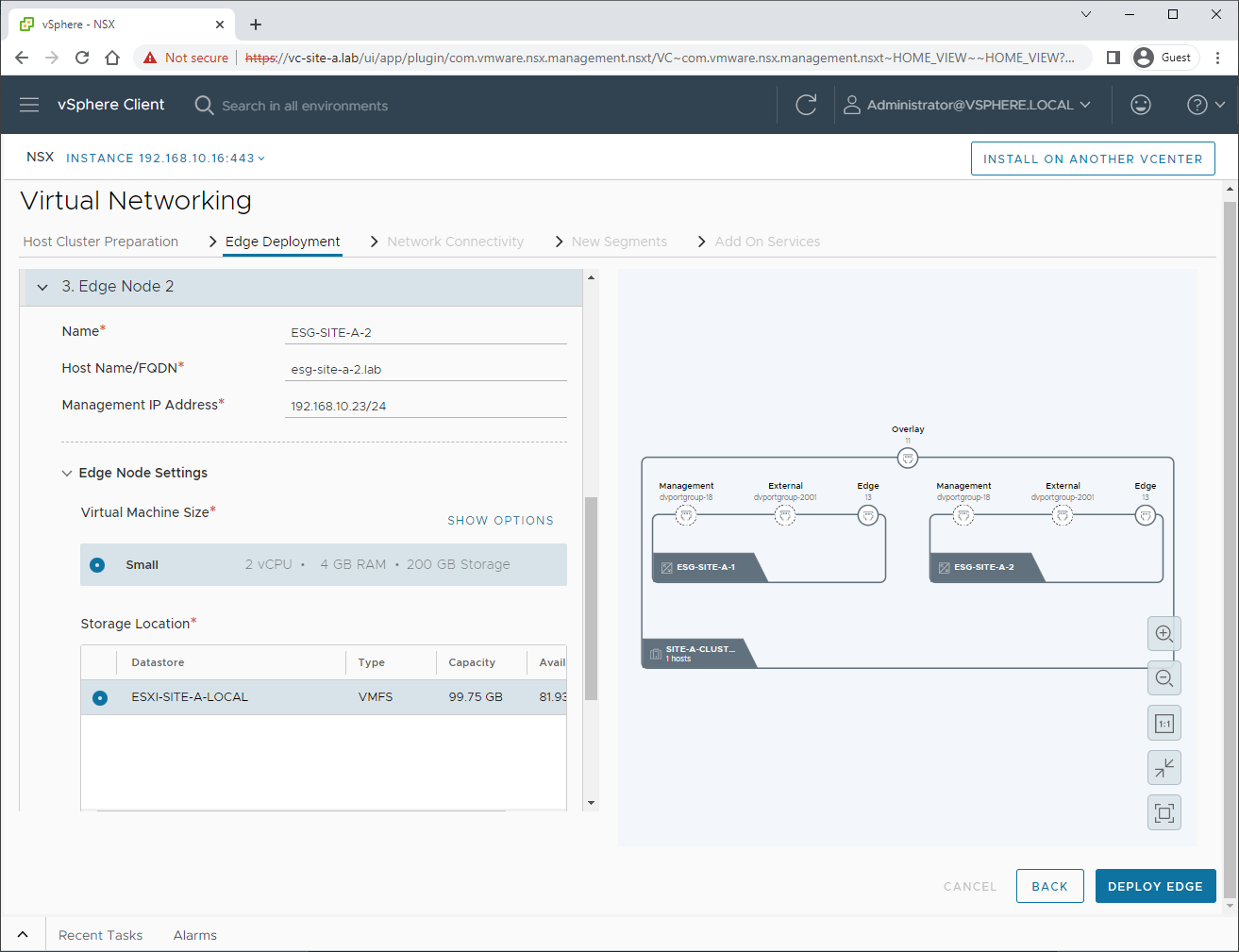Click the Back button
The height and width of the screenshot is (952, 1239).
(1049, 886)
